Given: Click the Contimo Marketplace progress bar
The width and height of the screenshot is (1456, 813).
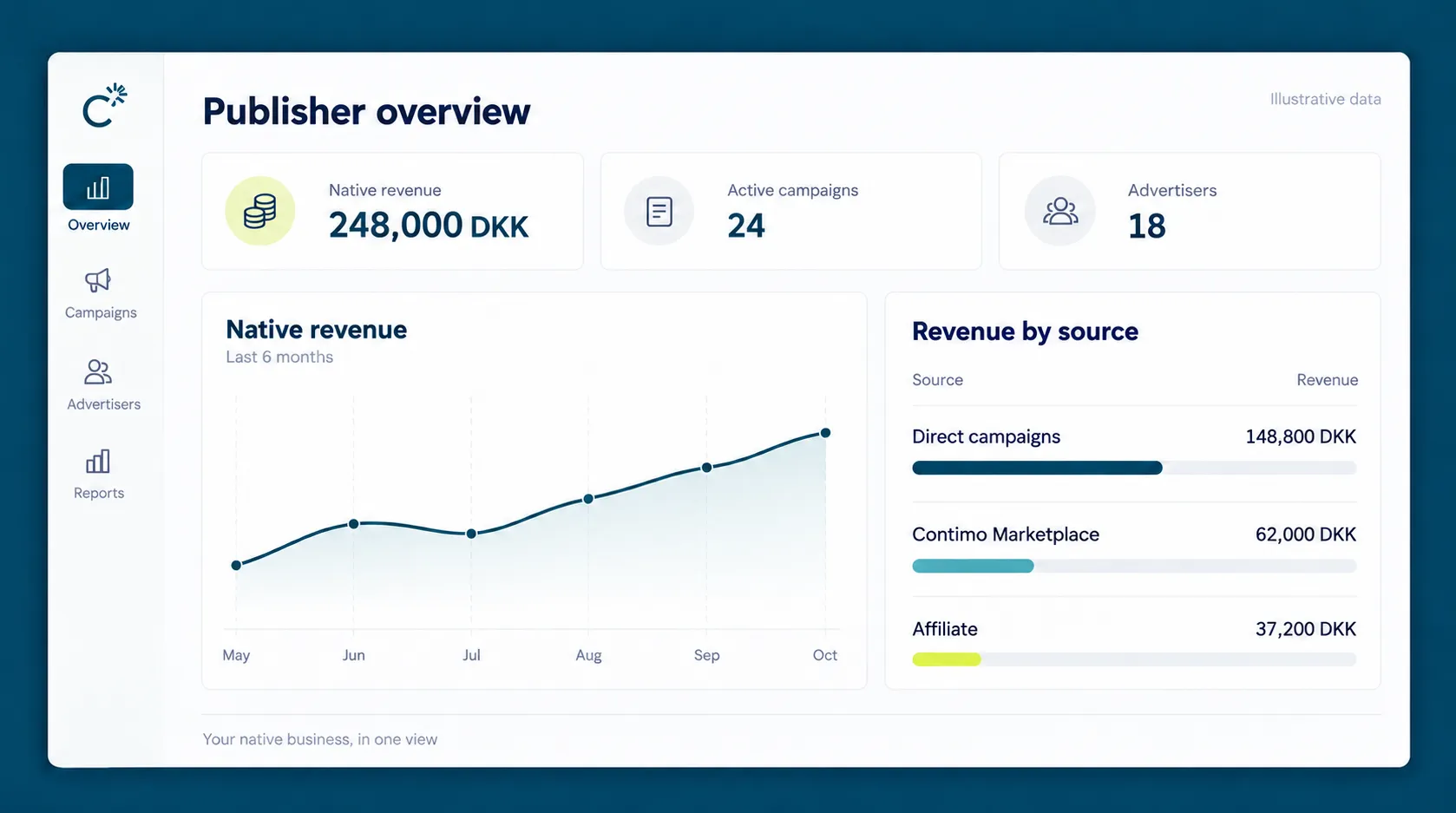Looking at the screenshot, I should pyautogui.click(x=1134, y=567).
